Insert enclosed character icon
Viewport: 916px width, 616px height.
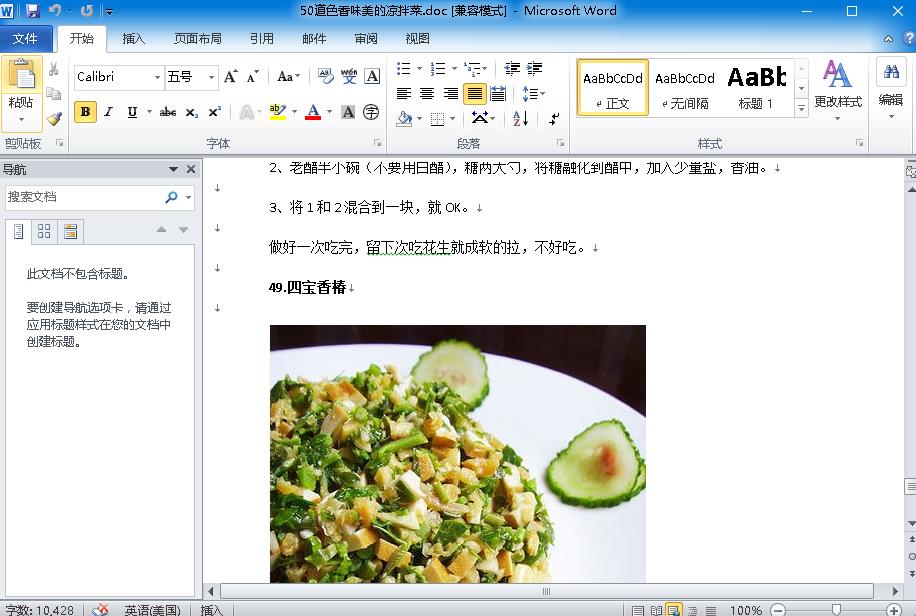point(371,112)
